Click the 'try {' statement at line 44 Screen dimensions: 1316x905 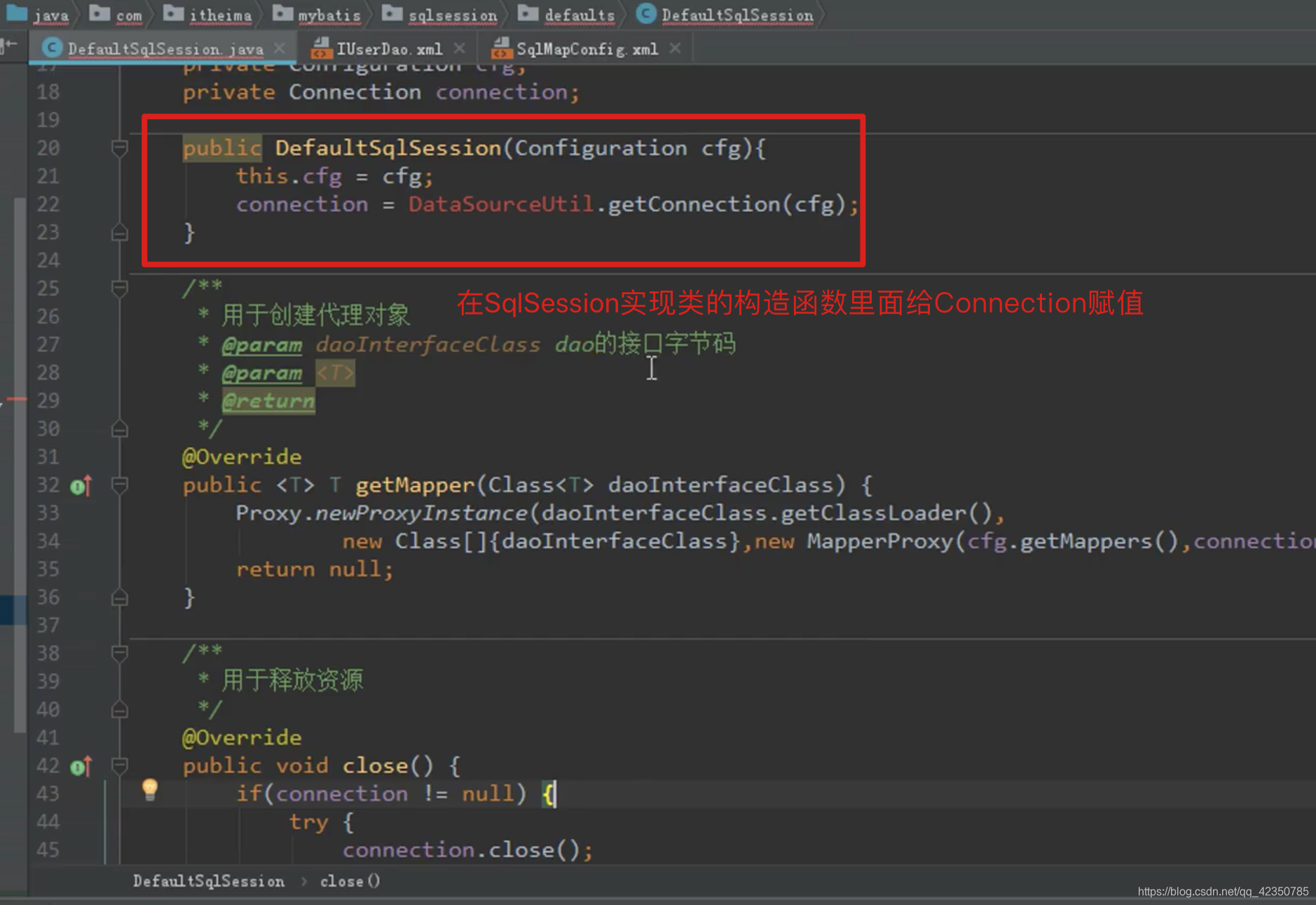click(322, 822)
